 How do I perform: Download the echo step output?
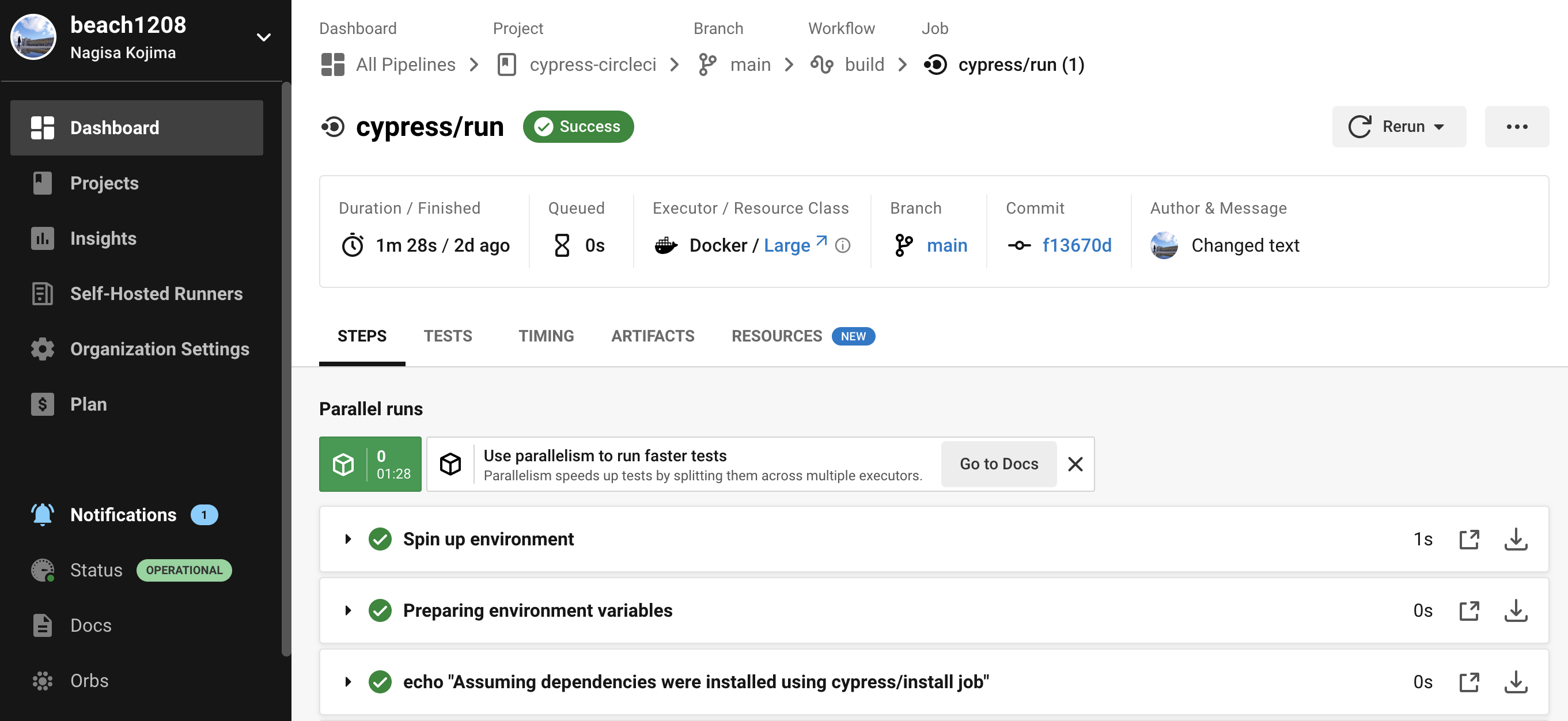pyautogui.click(x=1515, y=681)
